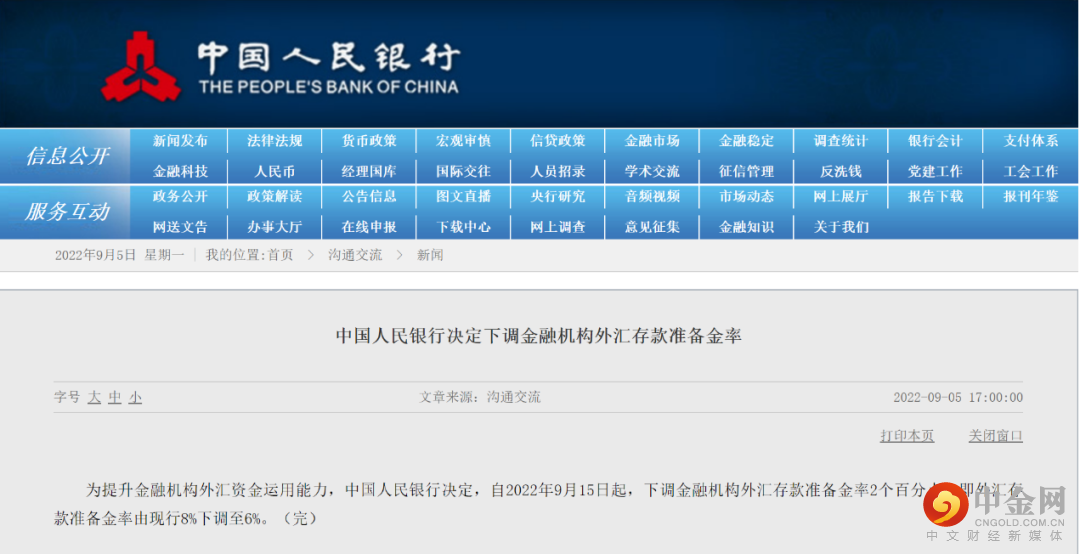The image size is (1080, 554).
Task: Open 人员招录 section
Action: [557, 171]
